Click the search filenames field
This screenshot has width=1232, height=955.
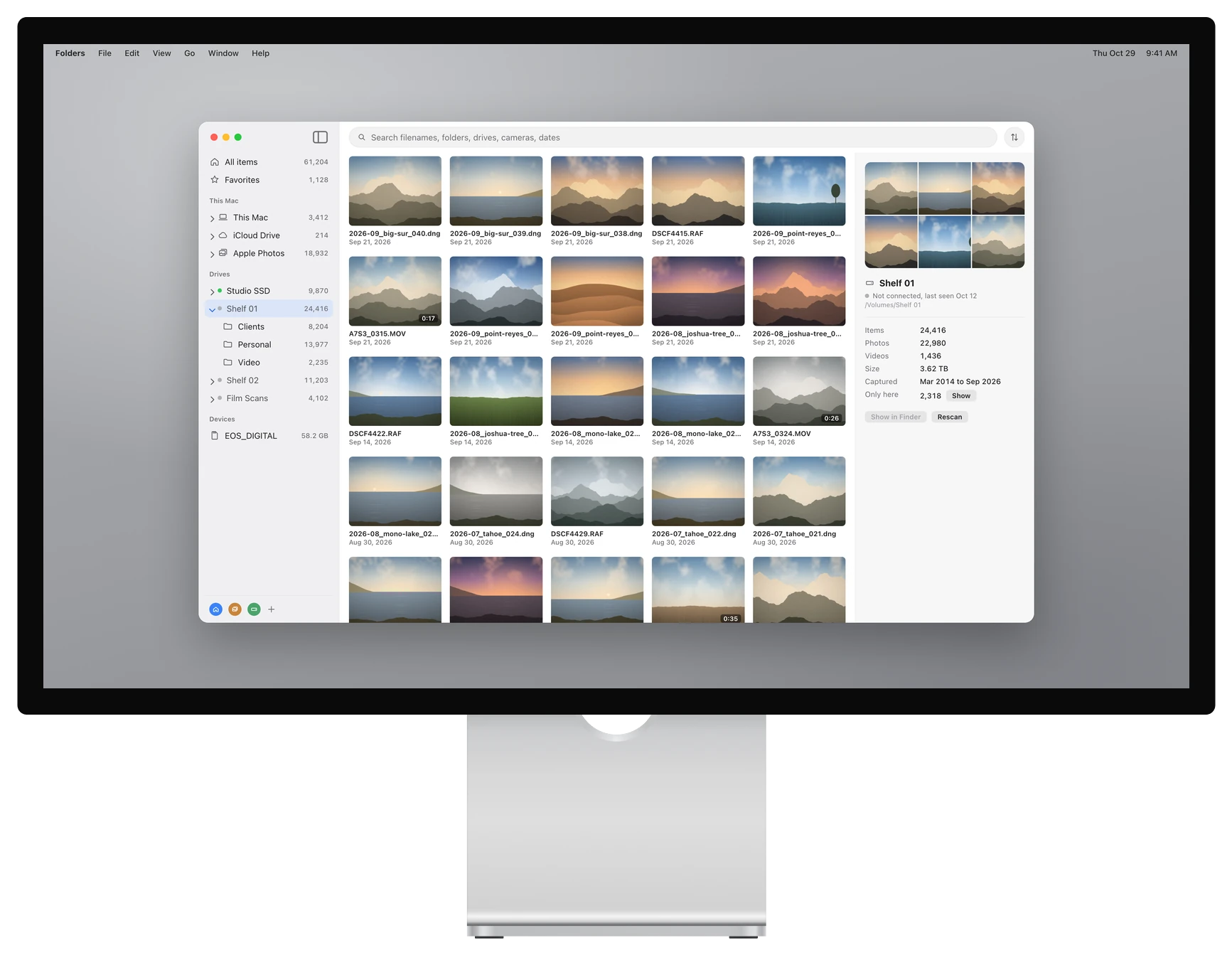click(673, 137)
